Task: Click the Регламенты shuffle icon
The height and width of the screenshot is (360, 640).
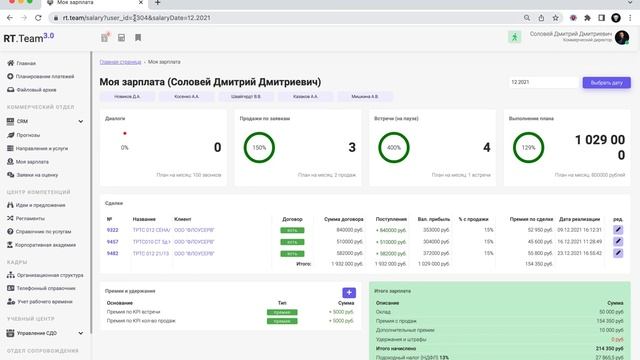Action: (10, 218)
